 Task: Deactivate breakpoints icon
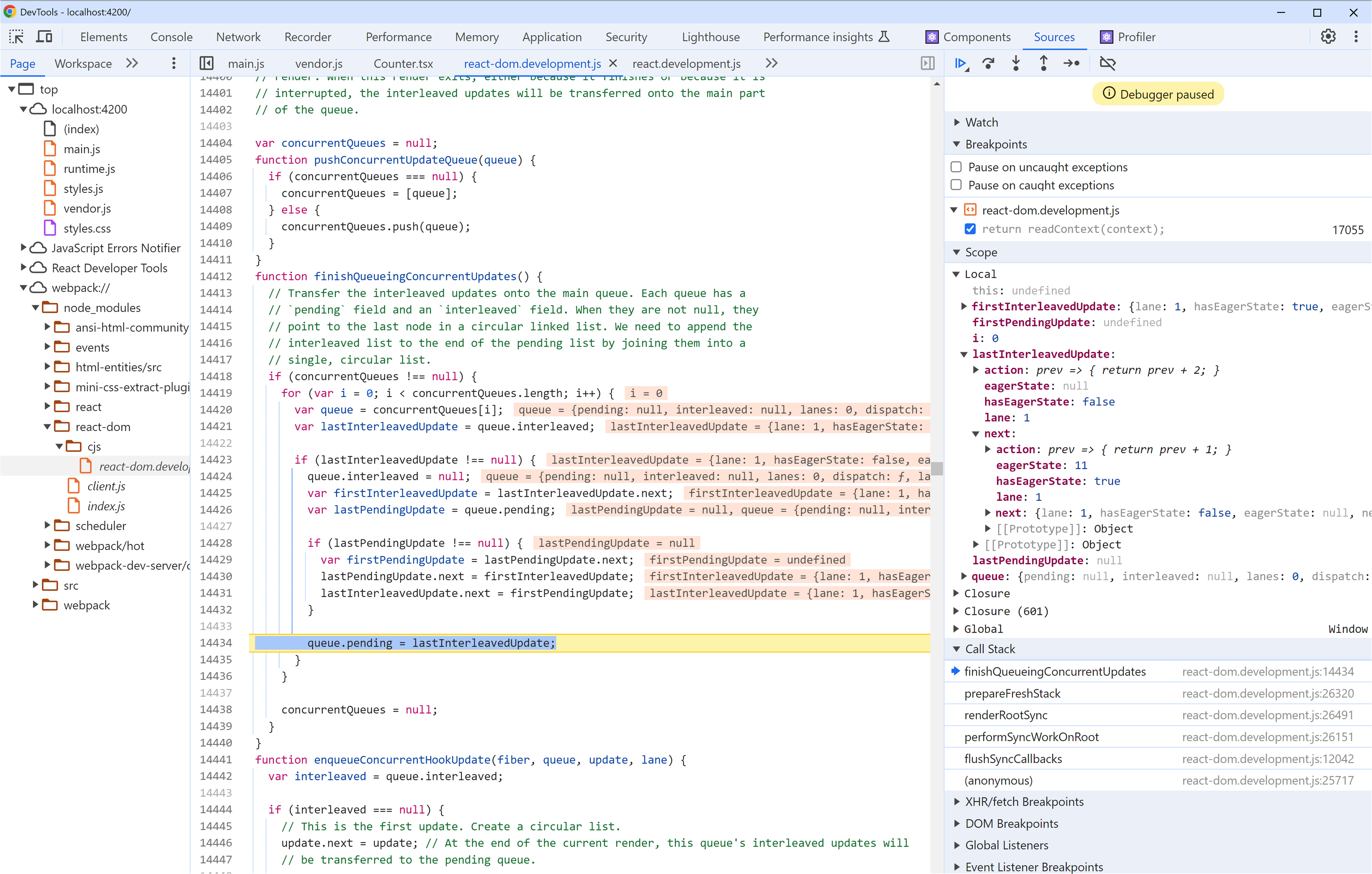(1108, 63)
